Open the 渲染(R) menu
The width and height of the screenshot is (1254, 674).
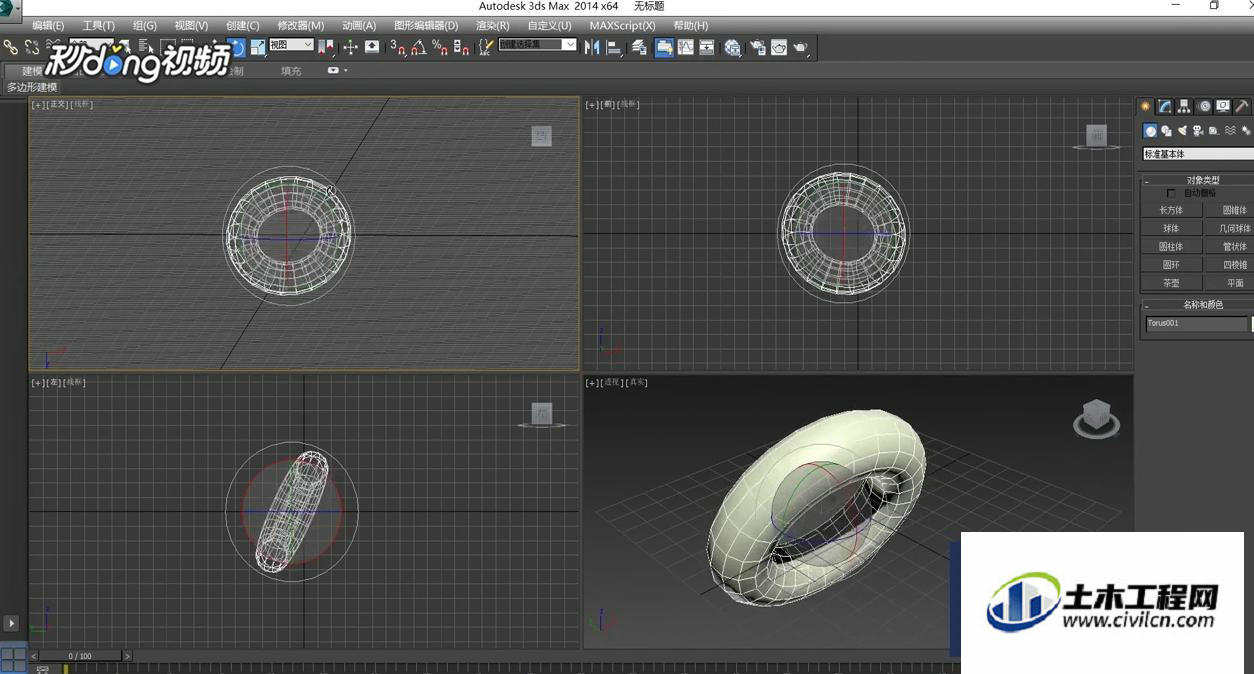click(492, 25)
